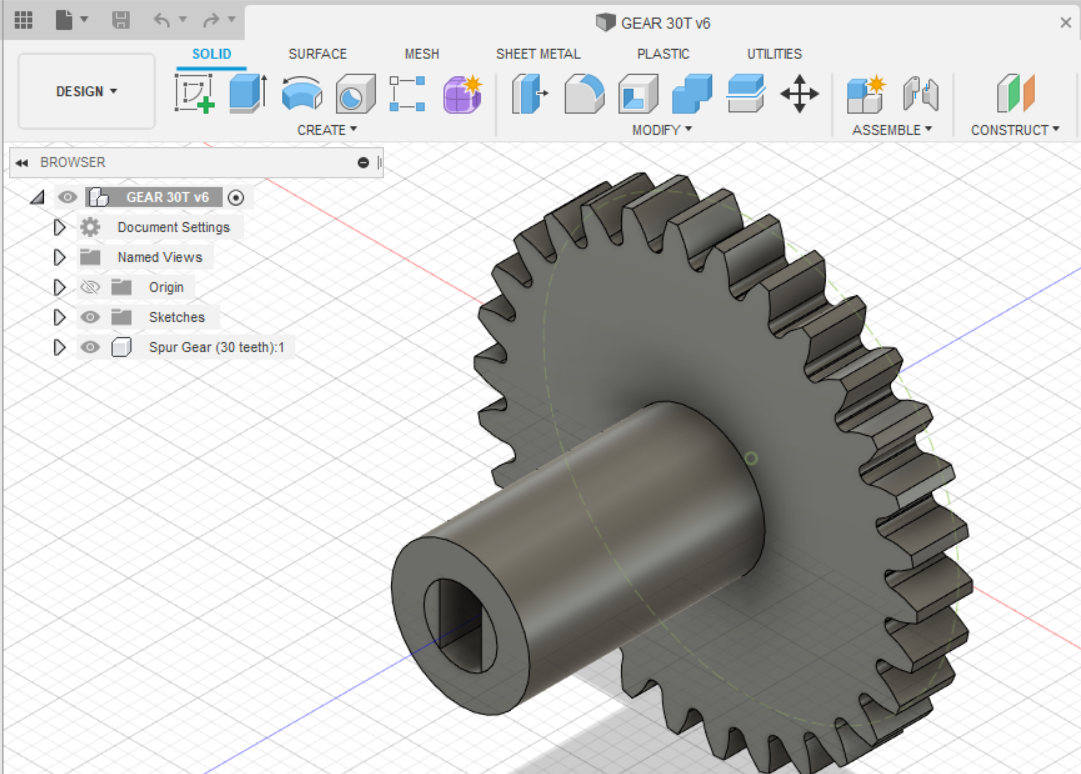The width and height of the screenshot is (1081, 774).
Task: Open the SHEET METAL tab
Action: tap(538, 54)
